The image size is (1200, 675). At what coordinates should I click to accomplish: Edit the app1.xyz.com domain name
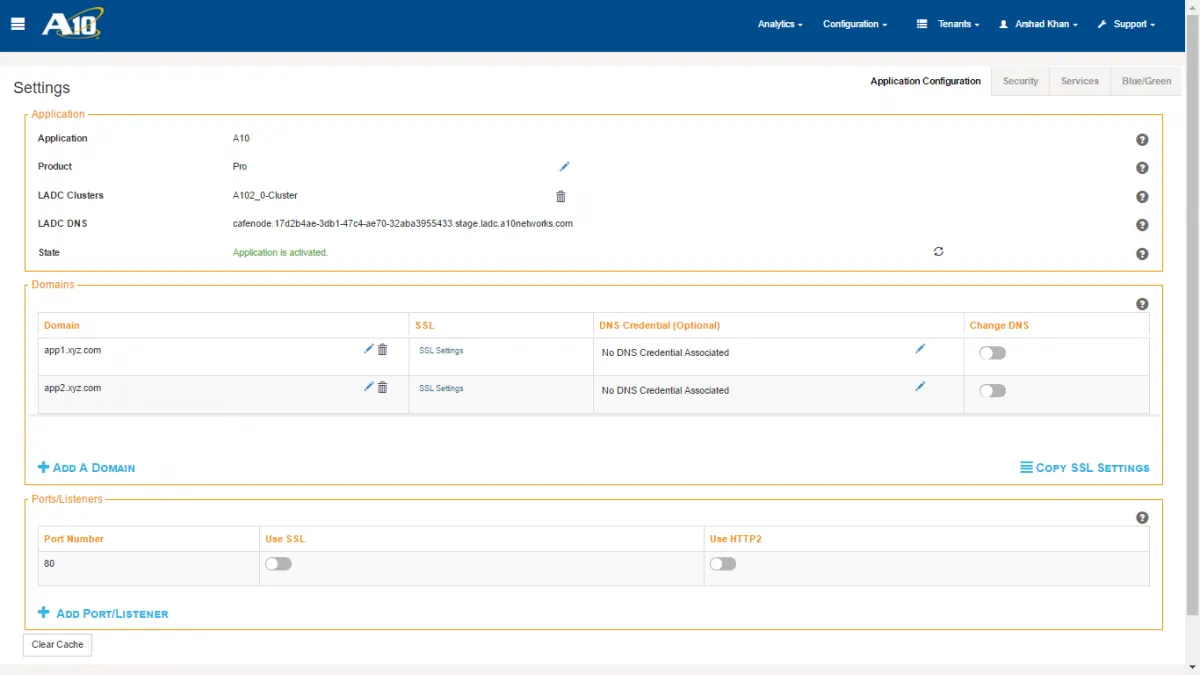(x=369, y=349)
